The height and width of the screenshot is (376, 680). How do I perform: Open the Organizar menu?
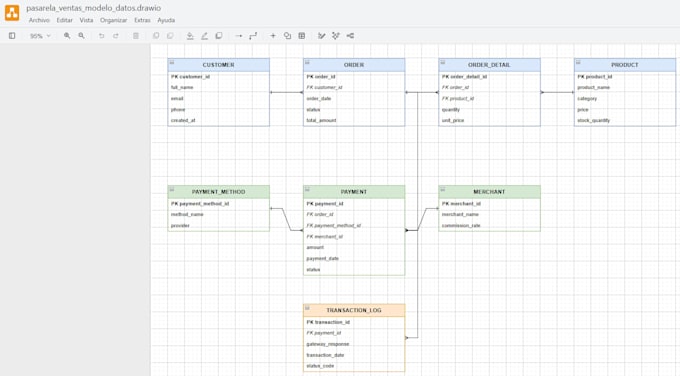pos(114,20)
